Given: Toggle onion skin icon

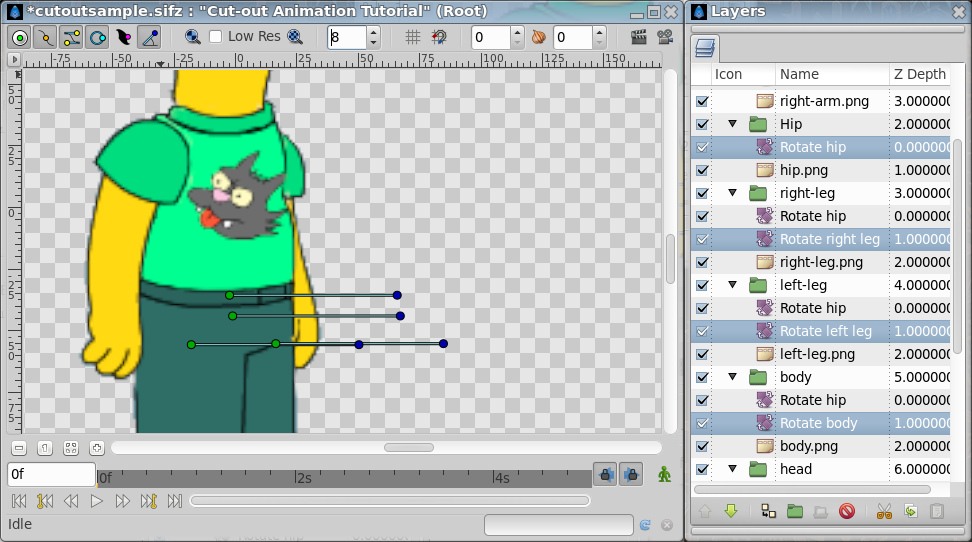Looking at the screenshot, I should 539,37.
